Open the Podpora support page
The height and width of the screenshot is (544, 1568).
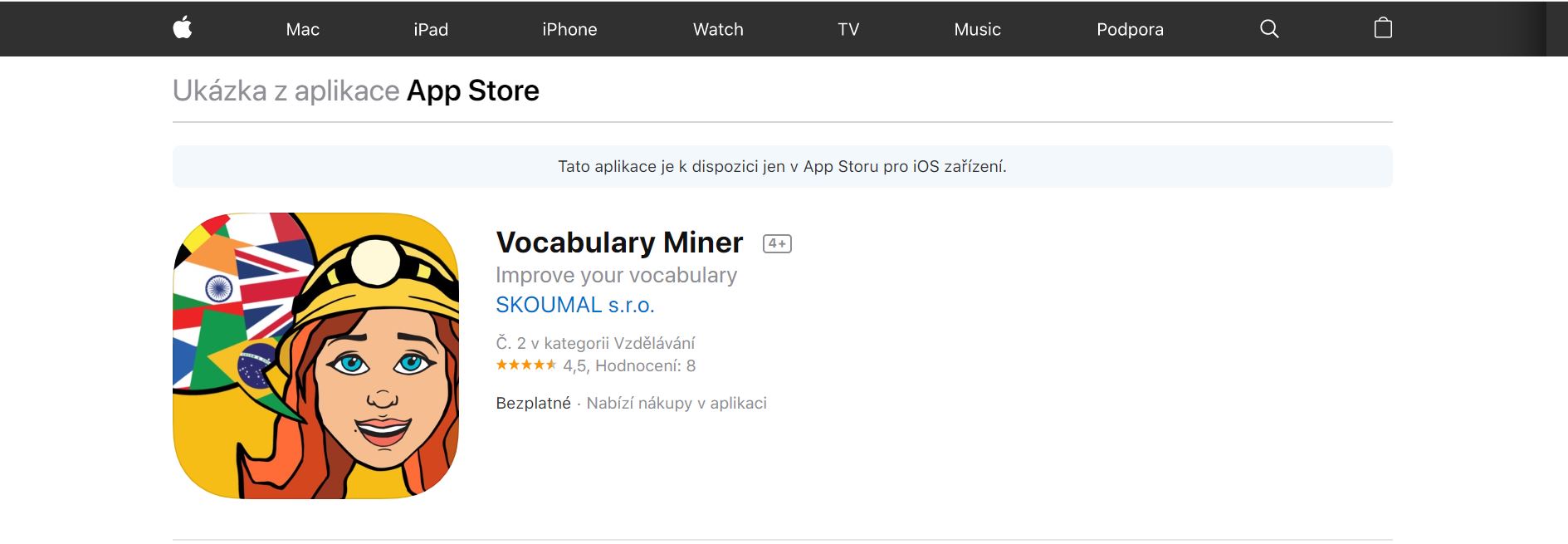1130,29
